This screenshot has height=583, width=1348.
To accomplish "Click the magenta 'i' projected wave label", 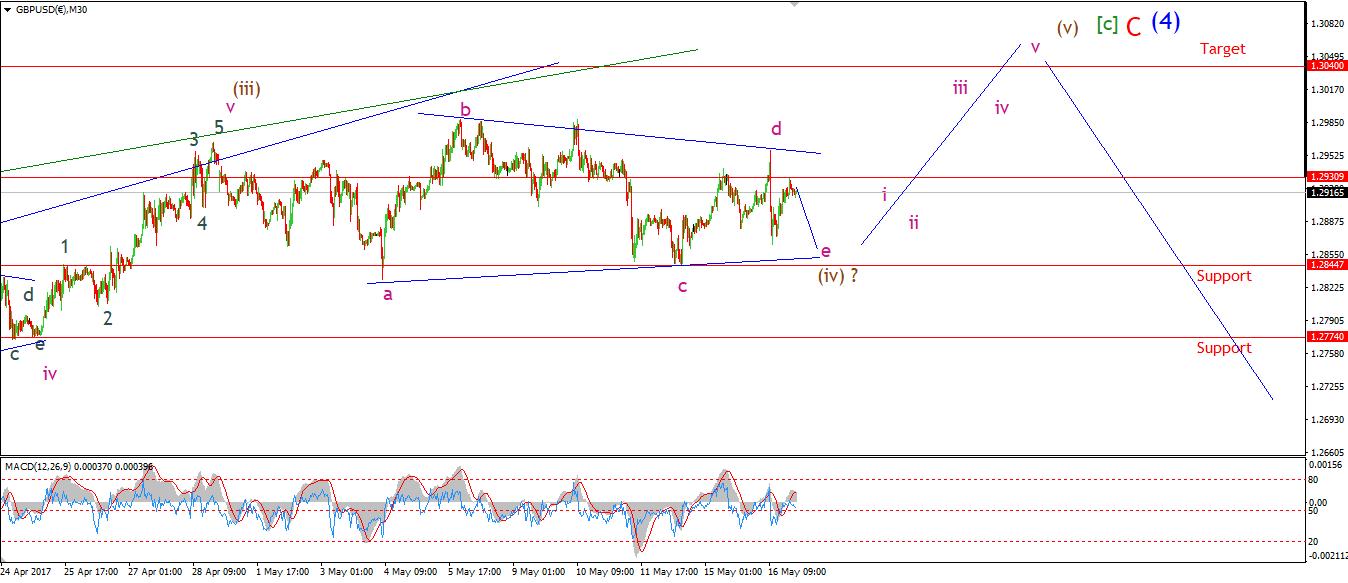I will point(884,194).
